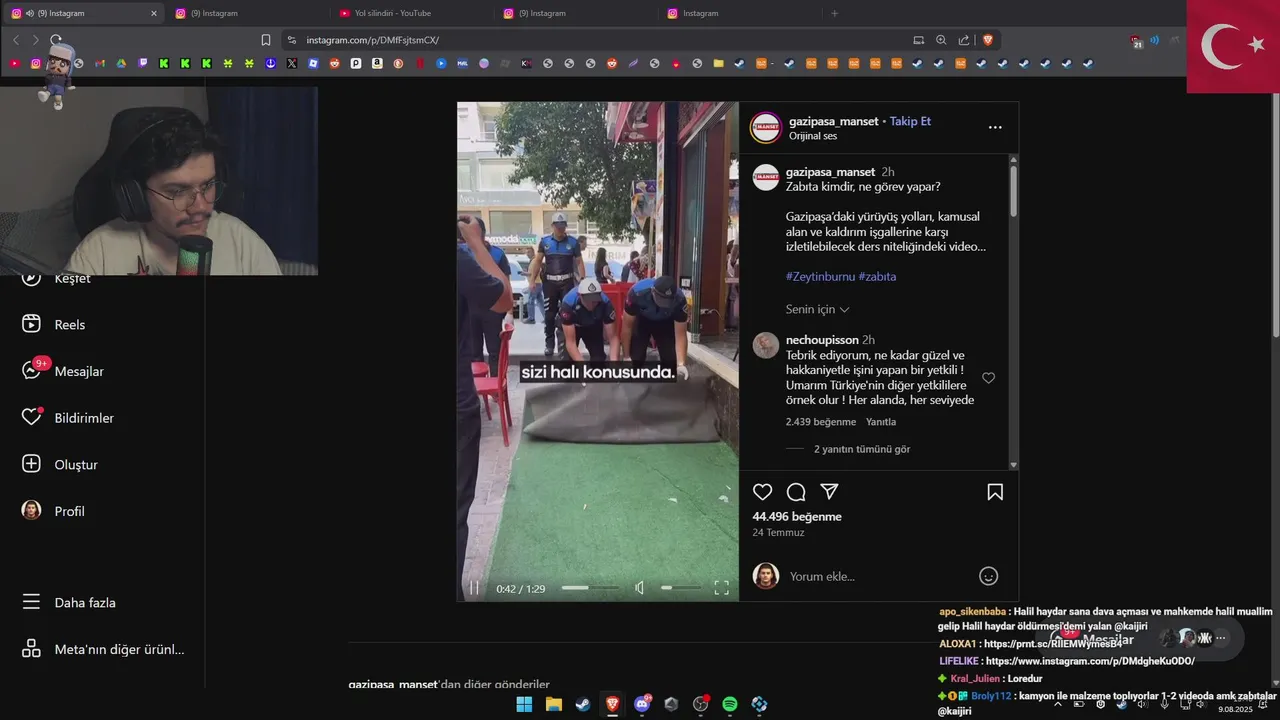
Task: Click the Yorum ekle comment field
Action: point(878,576)
